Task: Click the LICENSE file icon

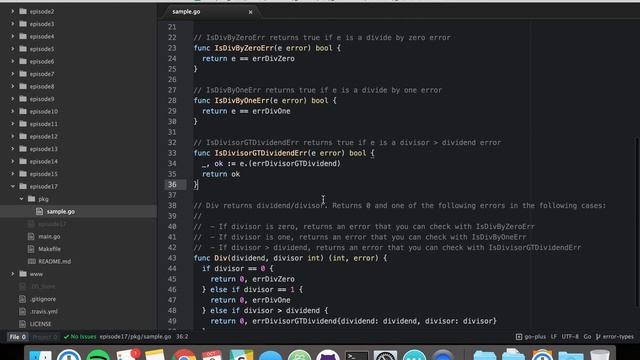Action: point(22,324)
